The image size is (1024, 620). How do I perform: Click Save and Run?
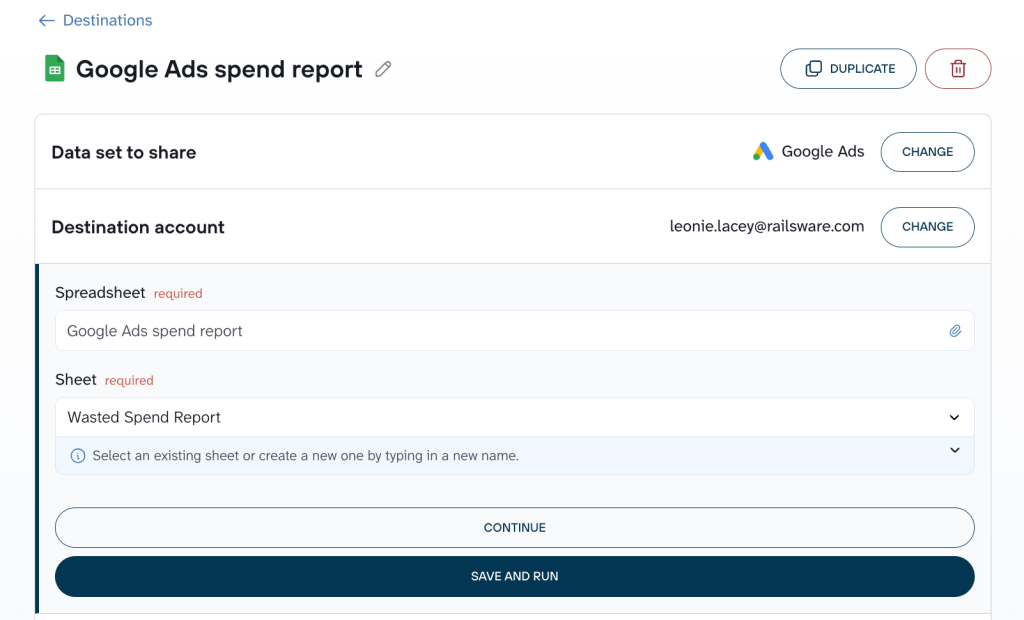[515, 576]
